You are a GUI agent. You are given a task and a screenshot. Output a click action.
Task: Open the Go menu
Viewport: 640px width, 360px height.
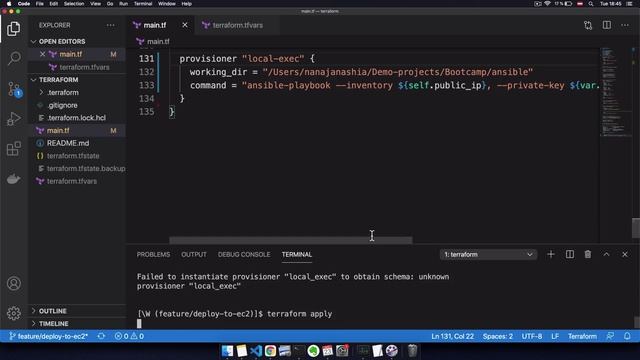click(110, 4)
